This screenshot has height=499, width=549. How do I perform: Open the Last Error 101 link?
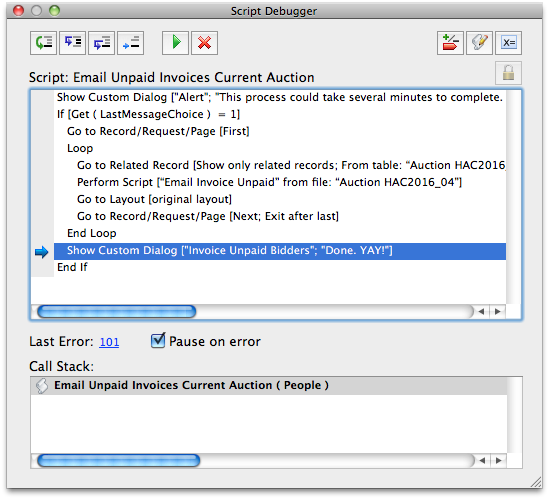109,342
